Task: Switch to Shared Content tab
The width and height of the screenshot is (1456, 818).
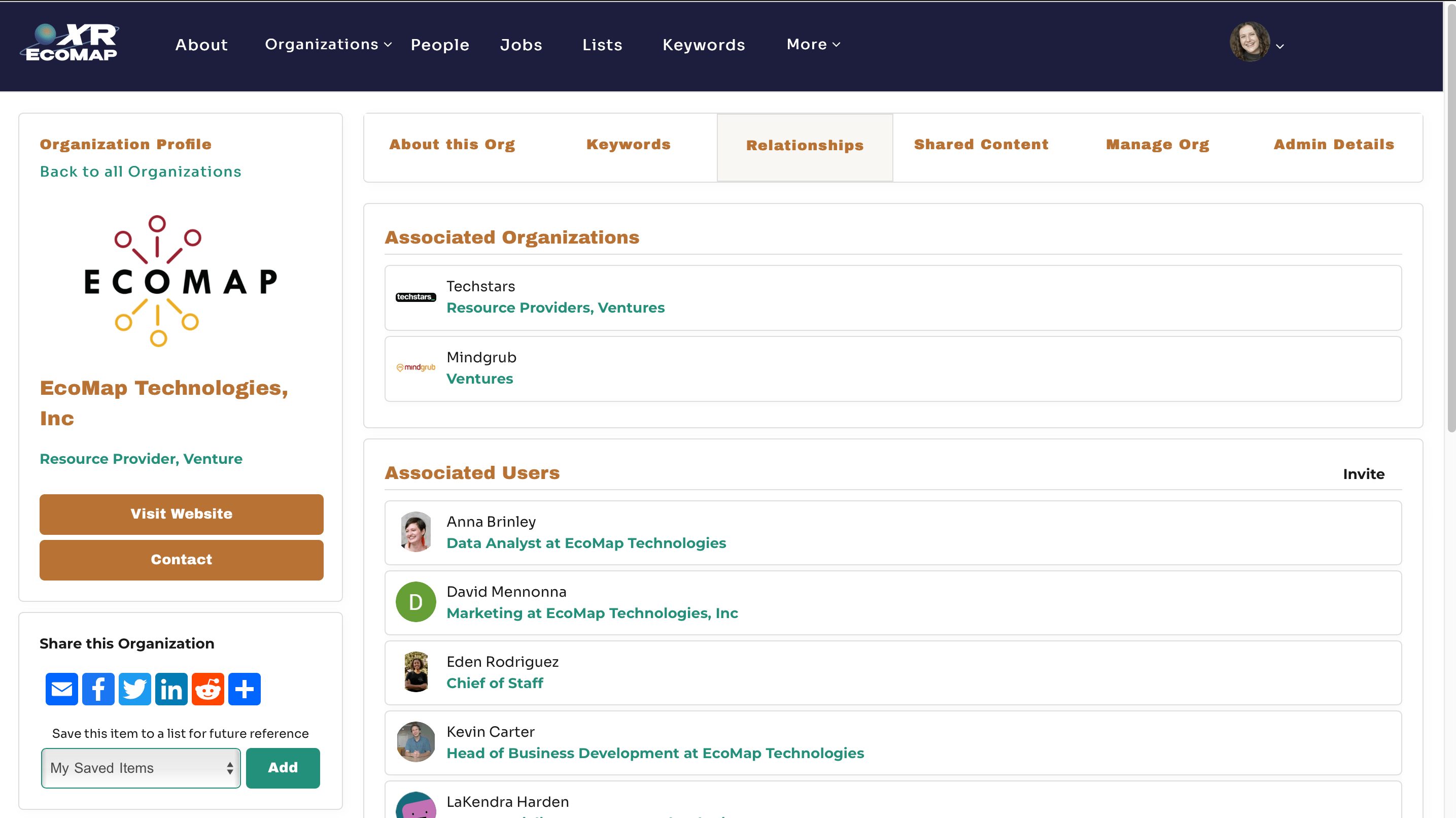Action: 981,145
